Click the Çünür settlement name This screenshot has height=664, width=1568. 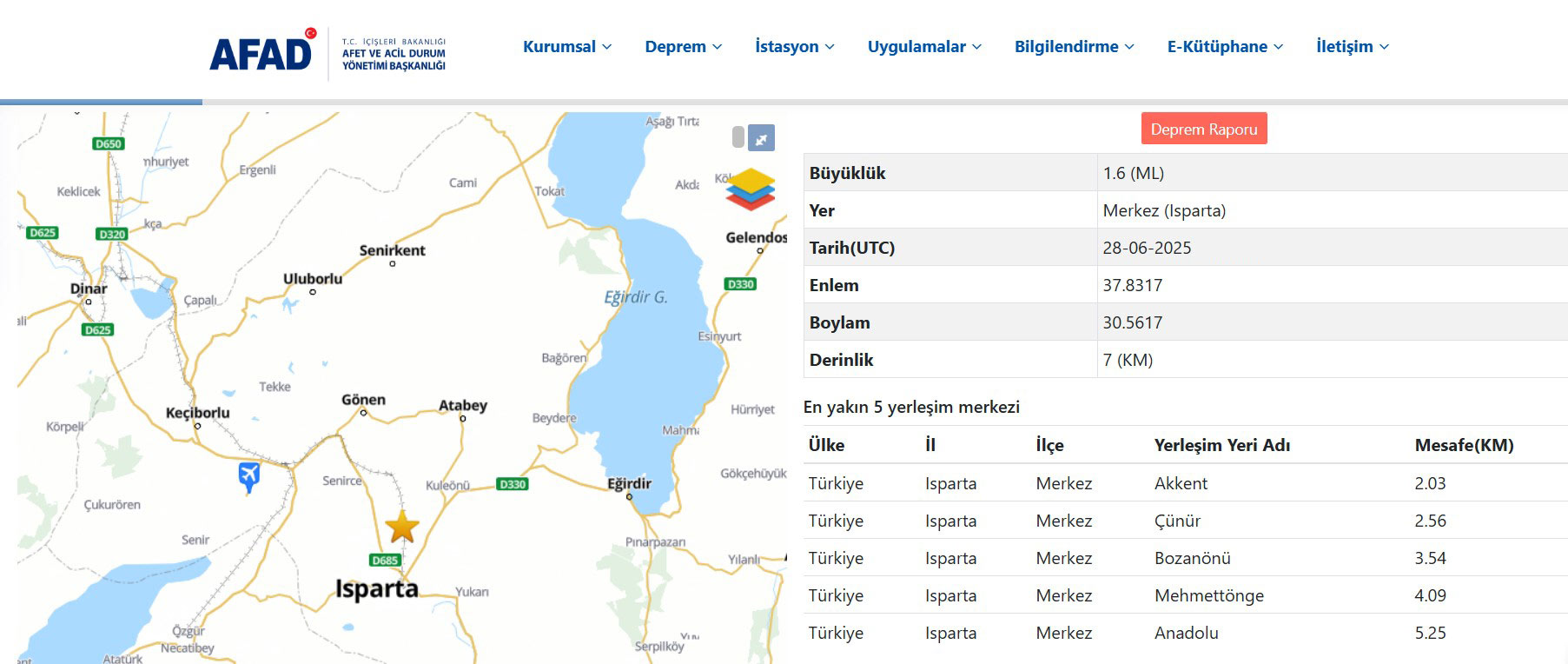pyautogui.click(x=1178, y=521)
